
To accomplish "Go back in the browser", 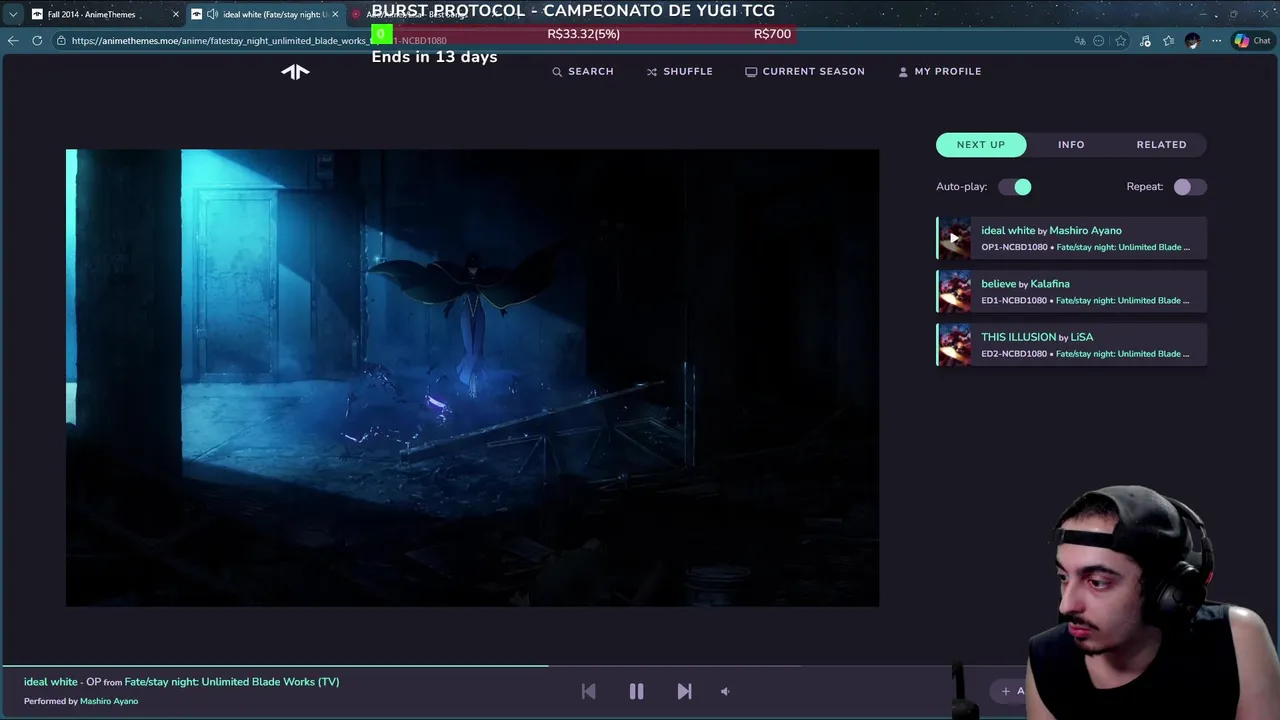I will click(12, 40).
